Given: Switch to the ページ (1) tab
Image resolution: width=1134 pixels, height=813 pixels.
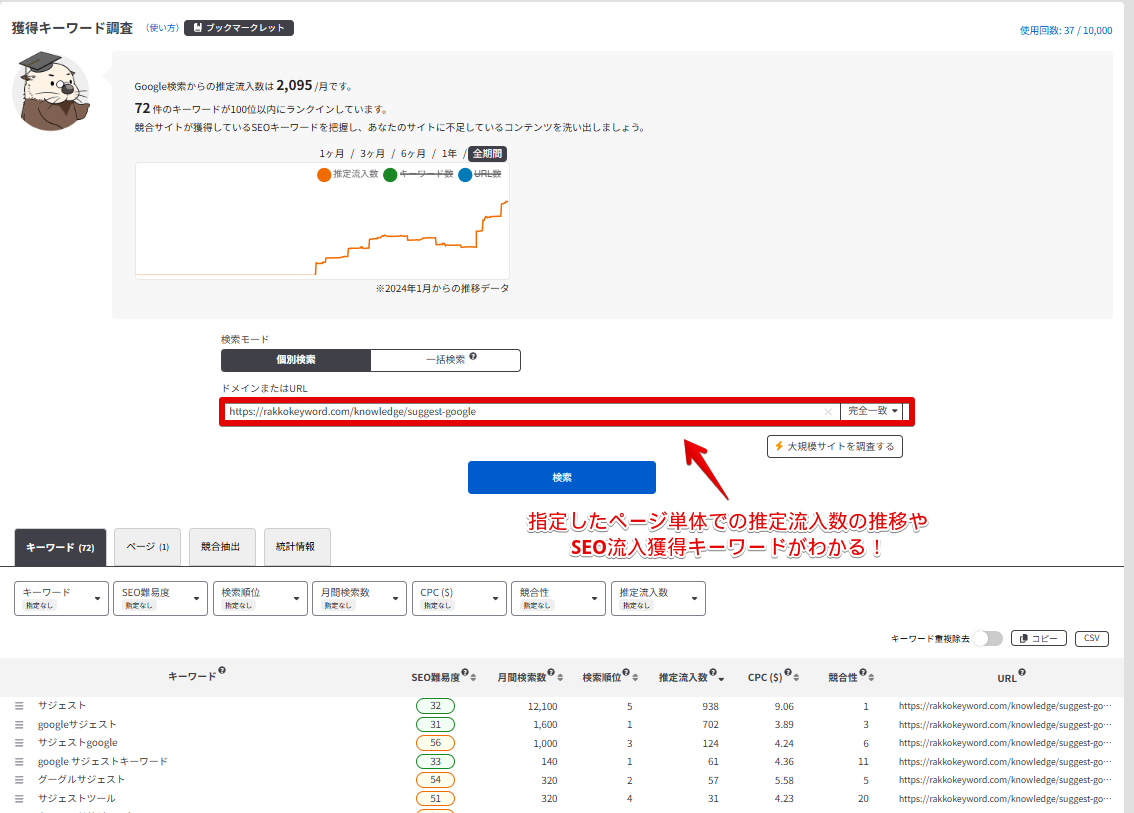Looking at the screenshot, I should 148,547.
